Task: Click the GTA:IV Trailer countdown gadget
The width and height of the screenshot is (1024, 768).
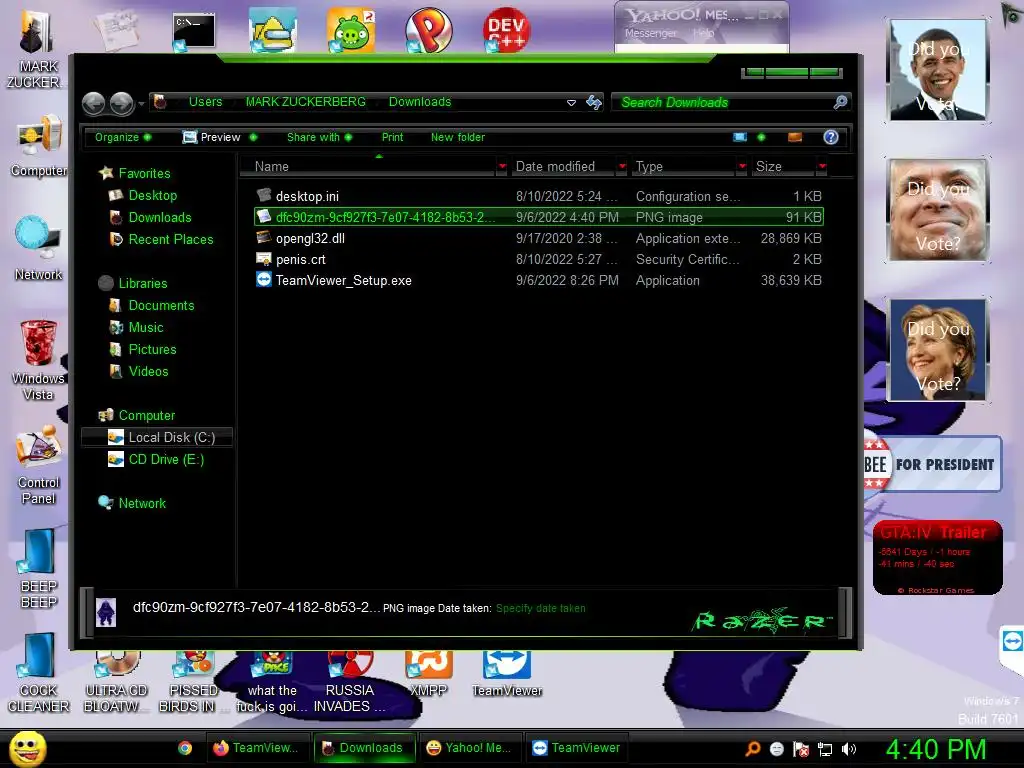Action: click(x=937, y=558)
